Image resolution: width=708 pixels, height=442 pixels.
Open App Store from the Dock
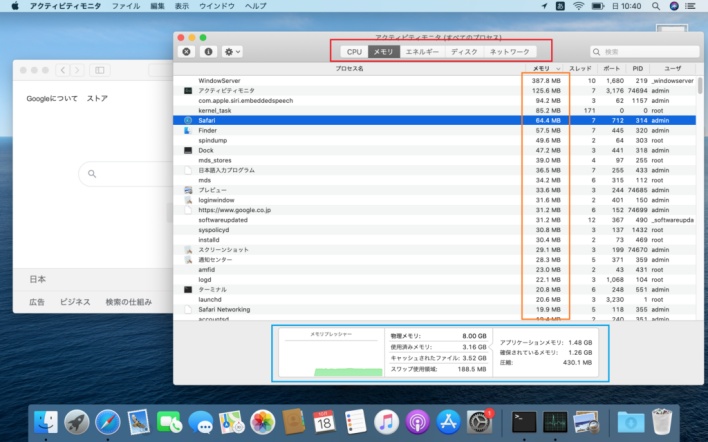(x=448, y=422)
